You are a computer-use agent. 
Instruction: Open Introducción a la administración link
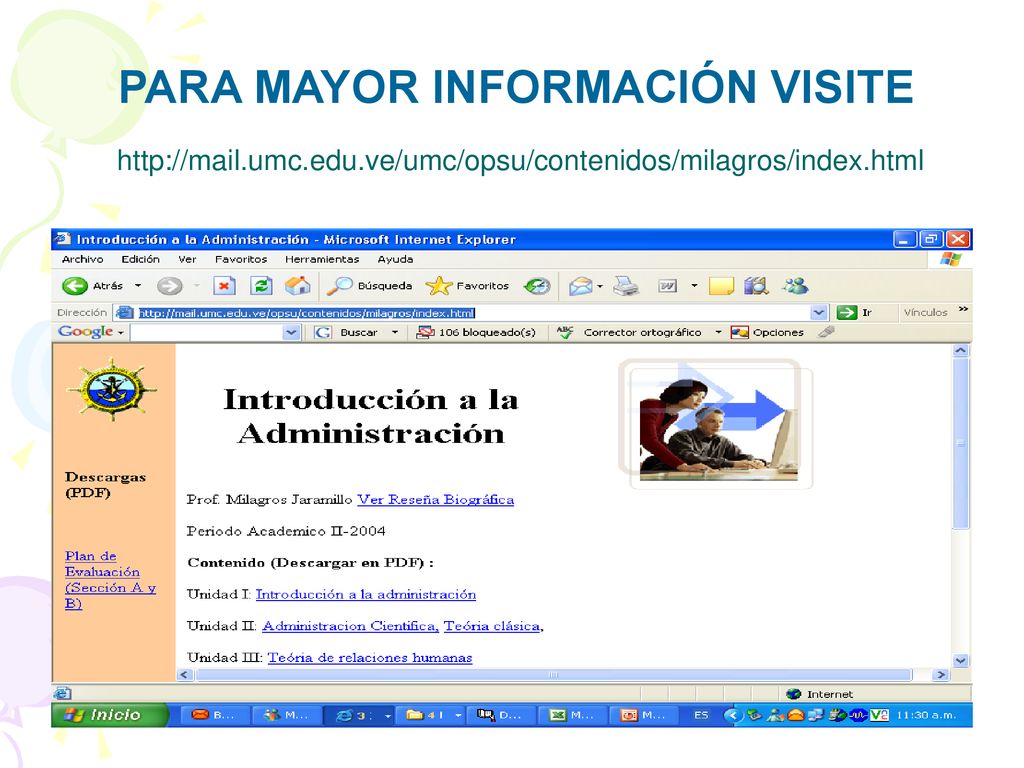(366, 594)
